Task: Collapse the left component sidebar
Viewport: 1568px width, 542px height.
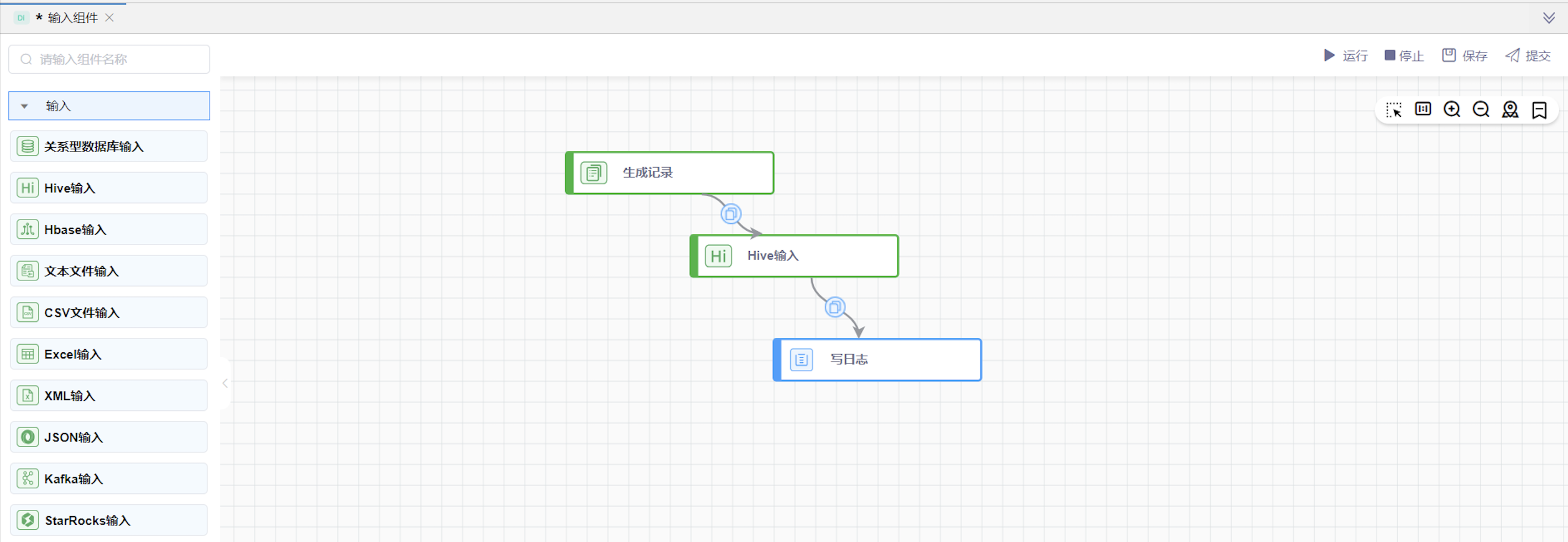Action: pos(225,383)
